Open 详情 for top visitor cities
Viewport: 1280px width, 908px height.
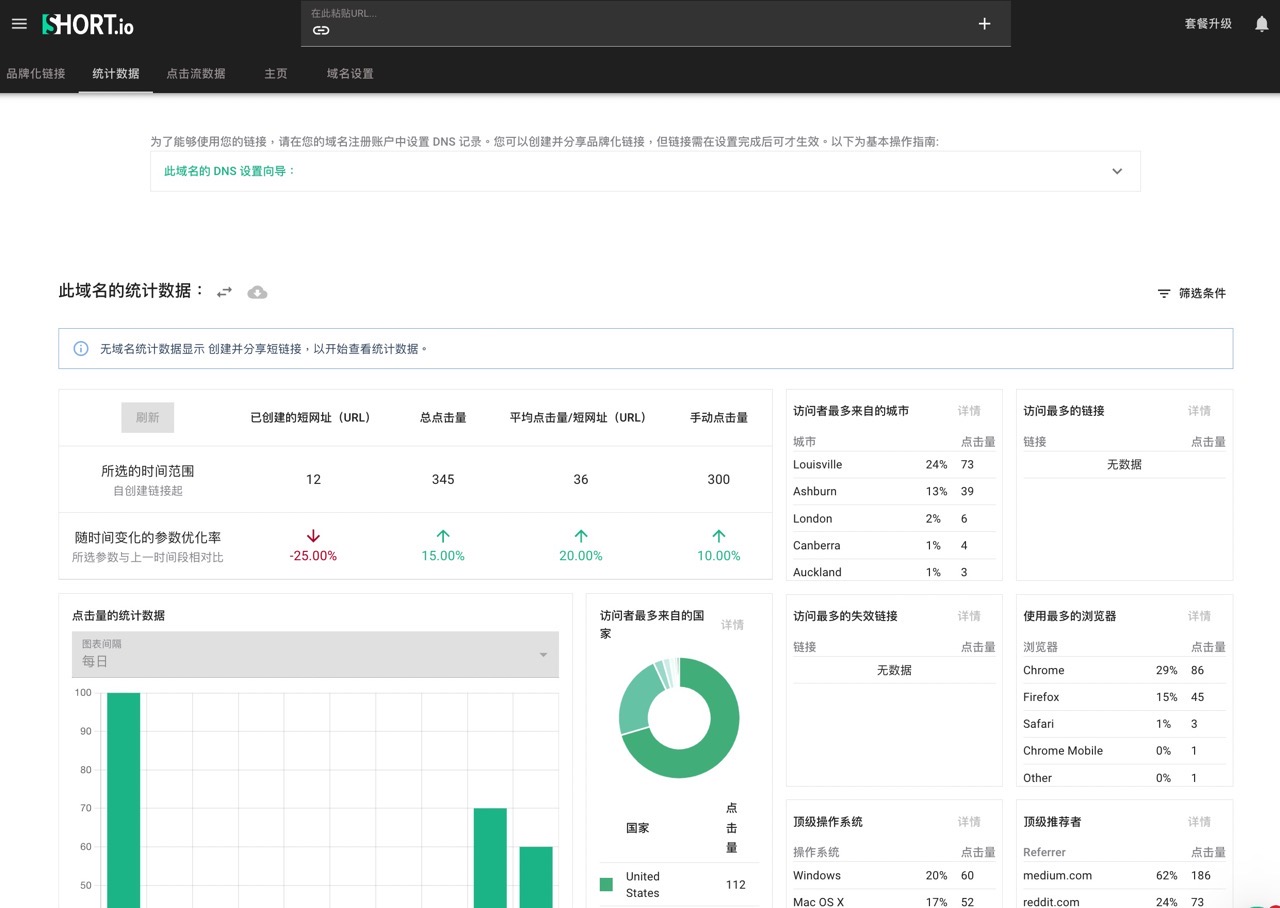(x=969, y=411)
